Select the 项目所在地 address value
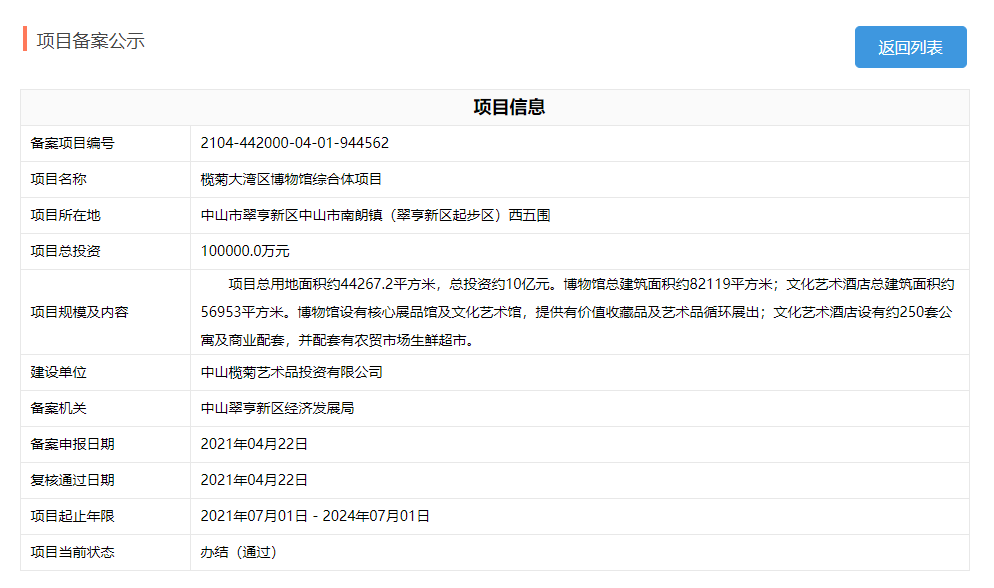994x588 pixels. (375, 215)
